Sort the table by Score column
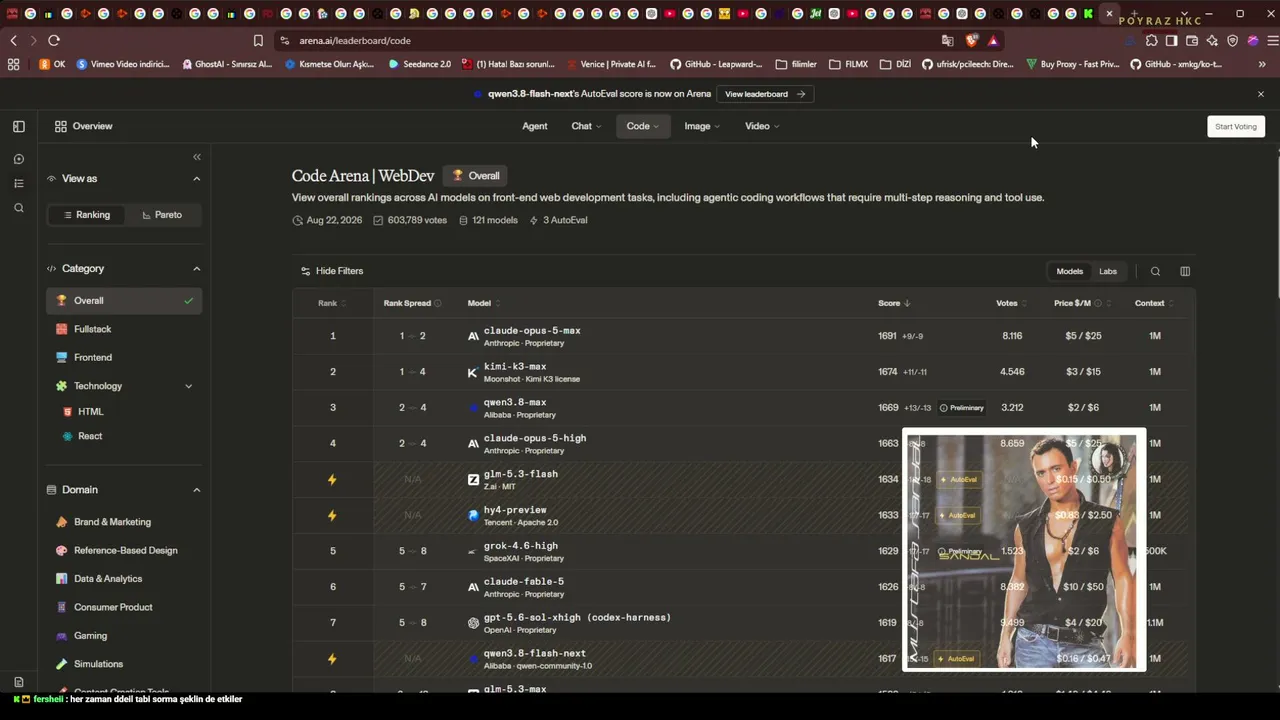Image resolution: width=1280 pixels, height=720 pixels. [894, 303]
